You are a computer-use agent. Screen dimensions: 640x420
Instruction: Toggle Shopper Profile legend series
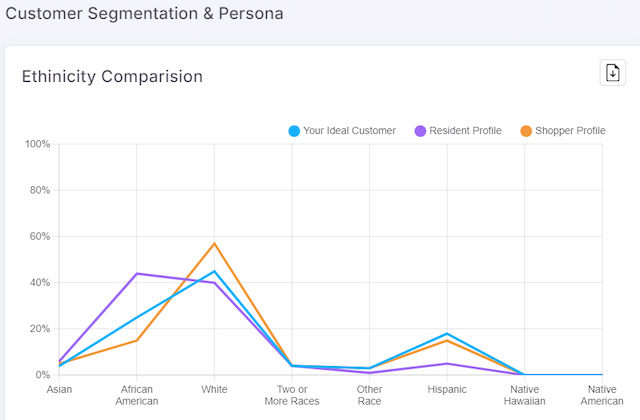click(x=563, y=131)
